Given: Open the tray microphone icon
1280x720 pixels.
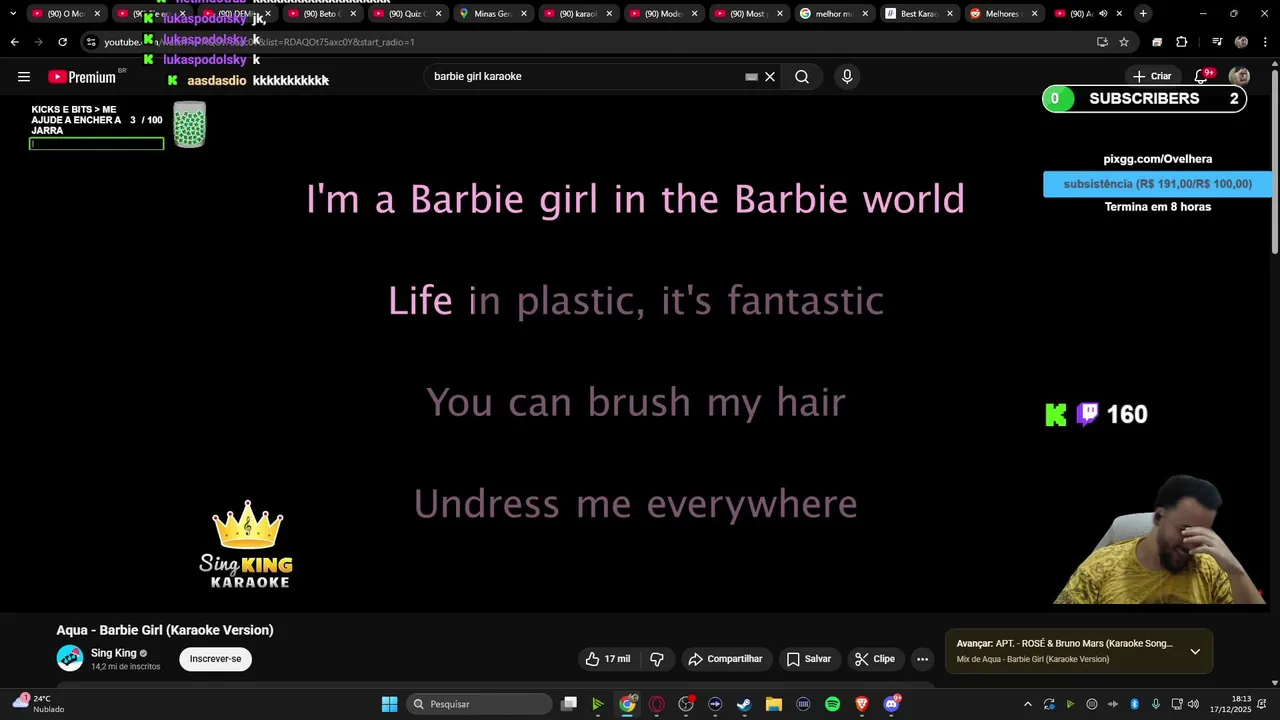Looking at the screenshot, I should click(1156, 704).
